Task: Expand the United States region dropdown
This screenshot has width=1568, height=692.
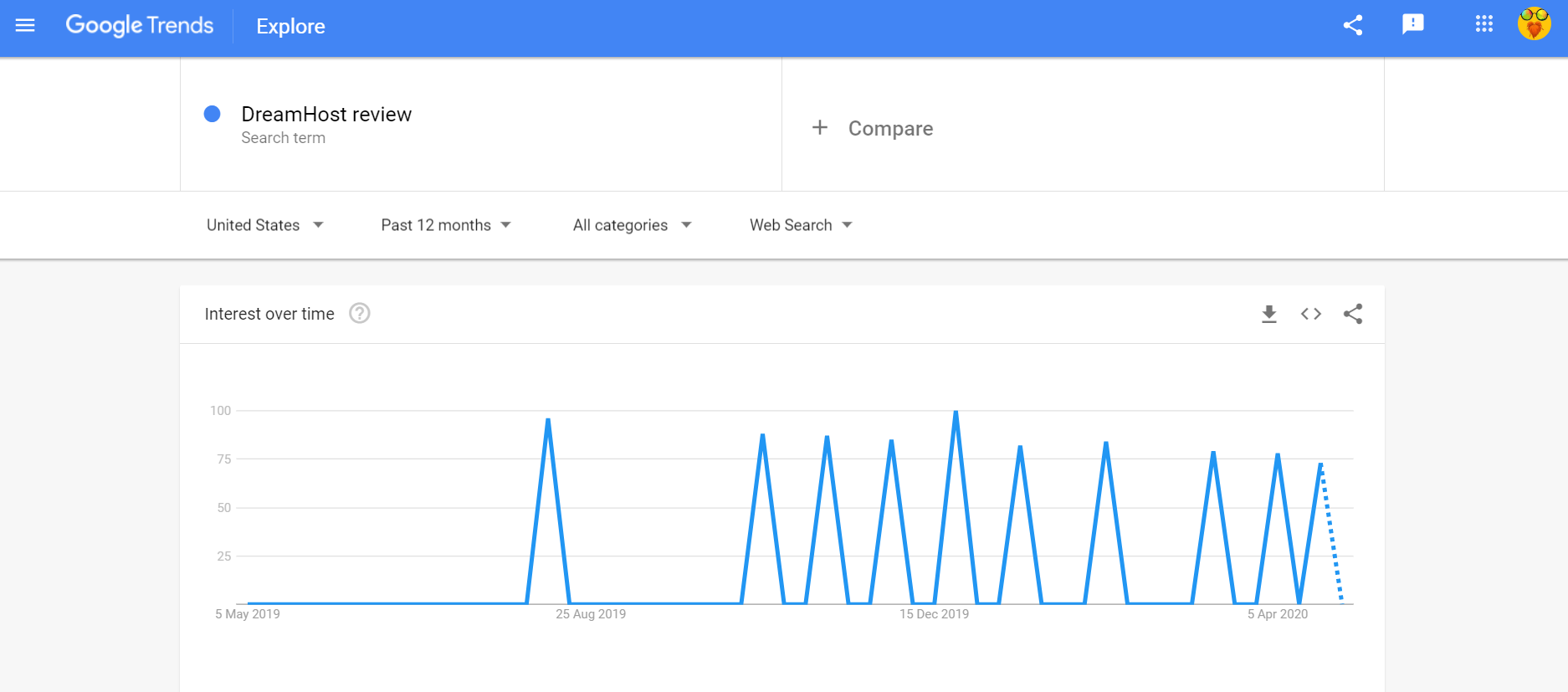Action: [x=264, y=225]
